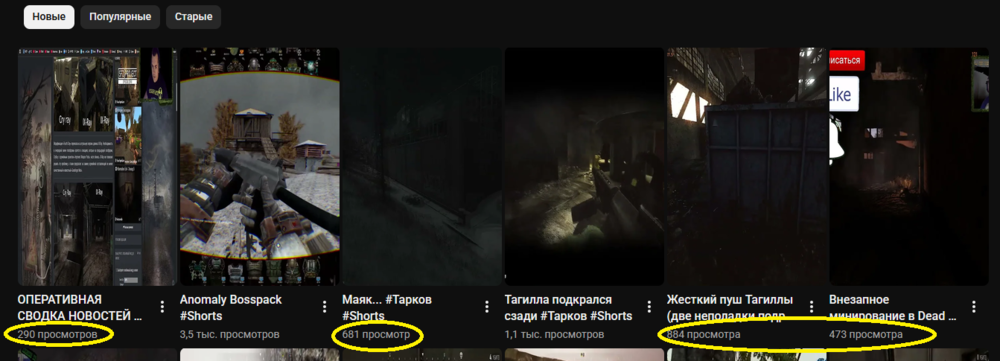Click the 290 просмотров view count
Image resolution: width=1000 pixels, height=361 pixels.
(x=57, y=334)
